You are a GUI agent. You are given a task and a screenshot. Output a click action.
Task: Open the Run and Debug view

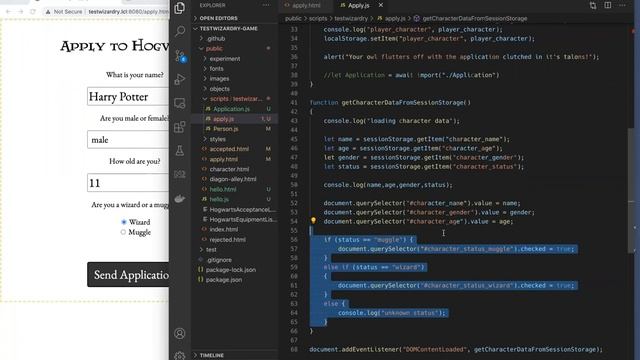(180, 79)
